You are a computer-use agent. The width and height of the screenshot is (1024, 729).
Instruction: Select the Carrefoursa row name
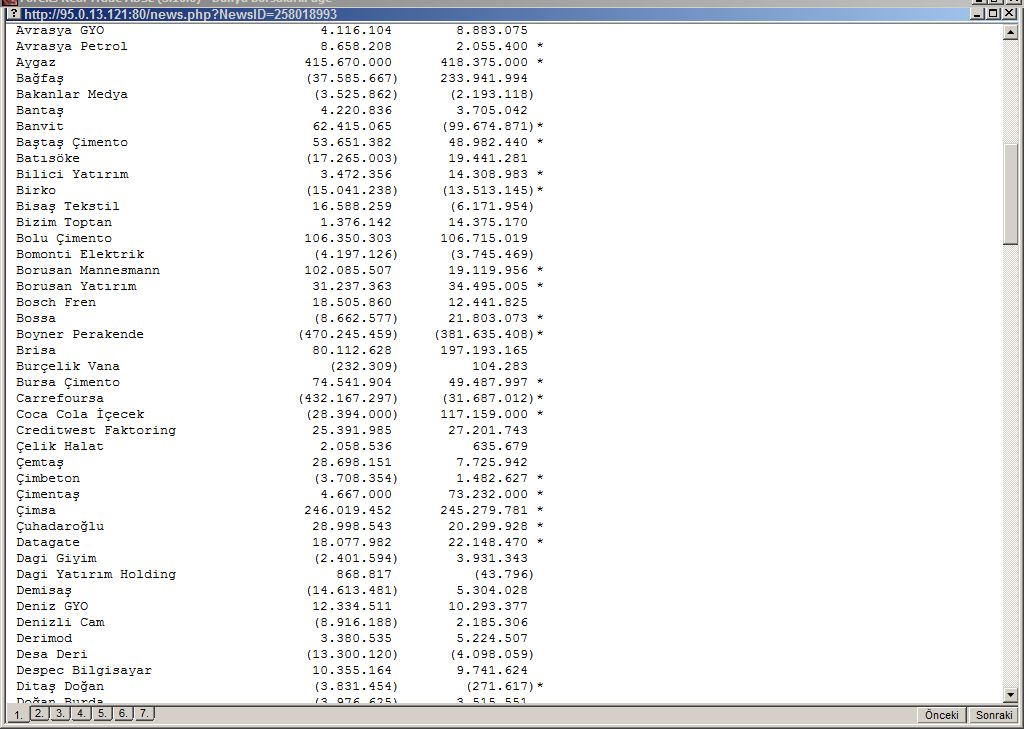click(x=59, y=398)
